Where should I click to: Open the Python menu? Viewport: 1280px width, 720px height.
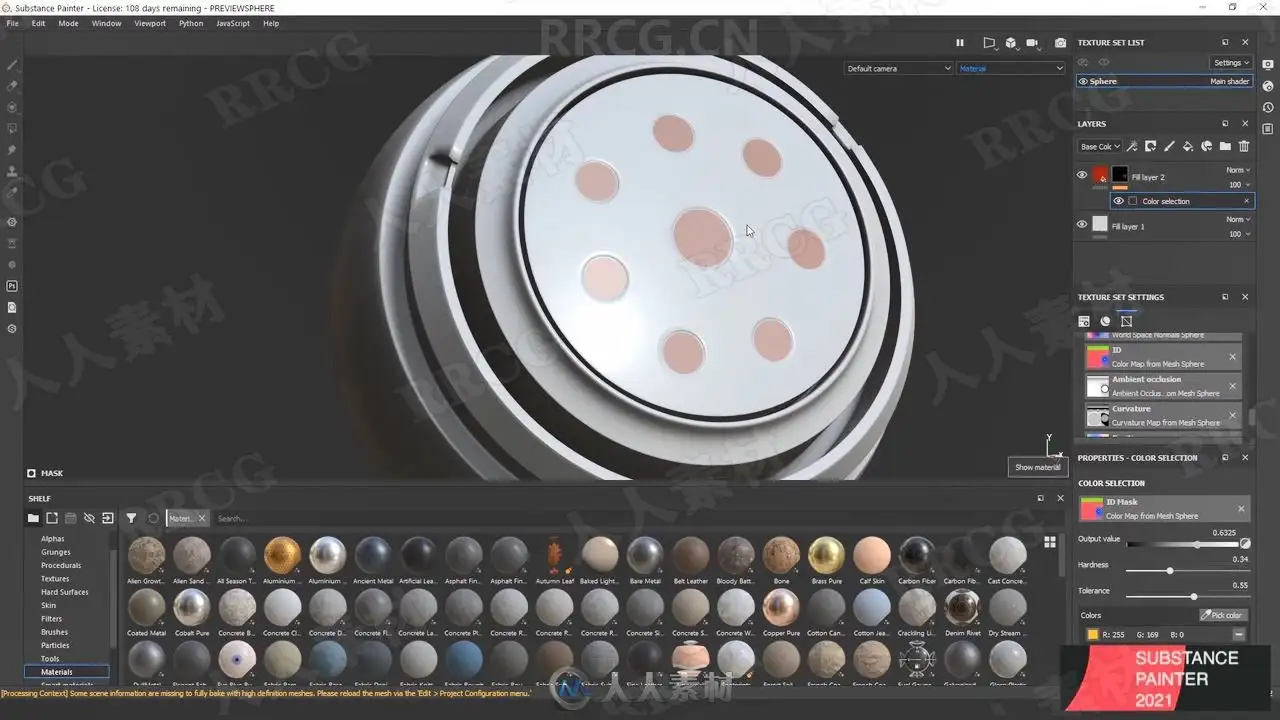coord(191,23)
